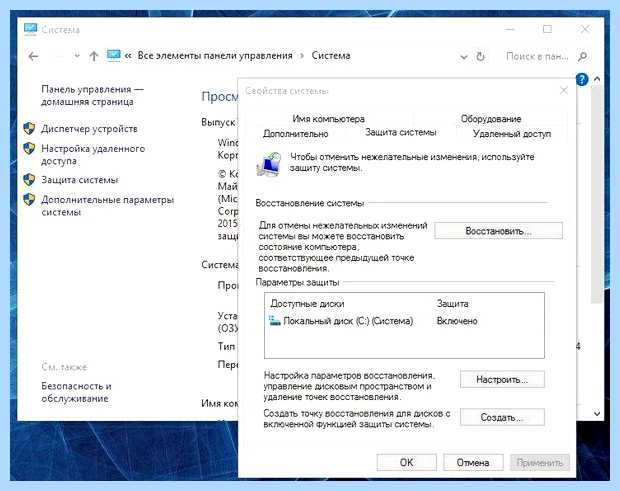Viewport: 620px width, 491px height.
Task: Open Защита системы sidebar link
Action: tap(79, 180)
